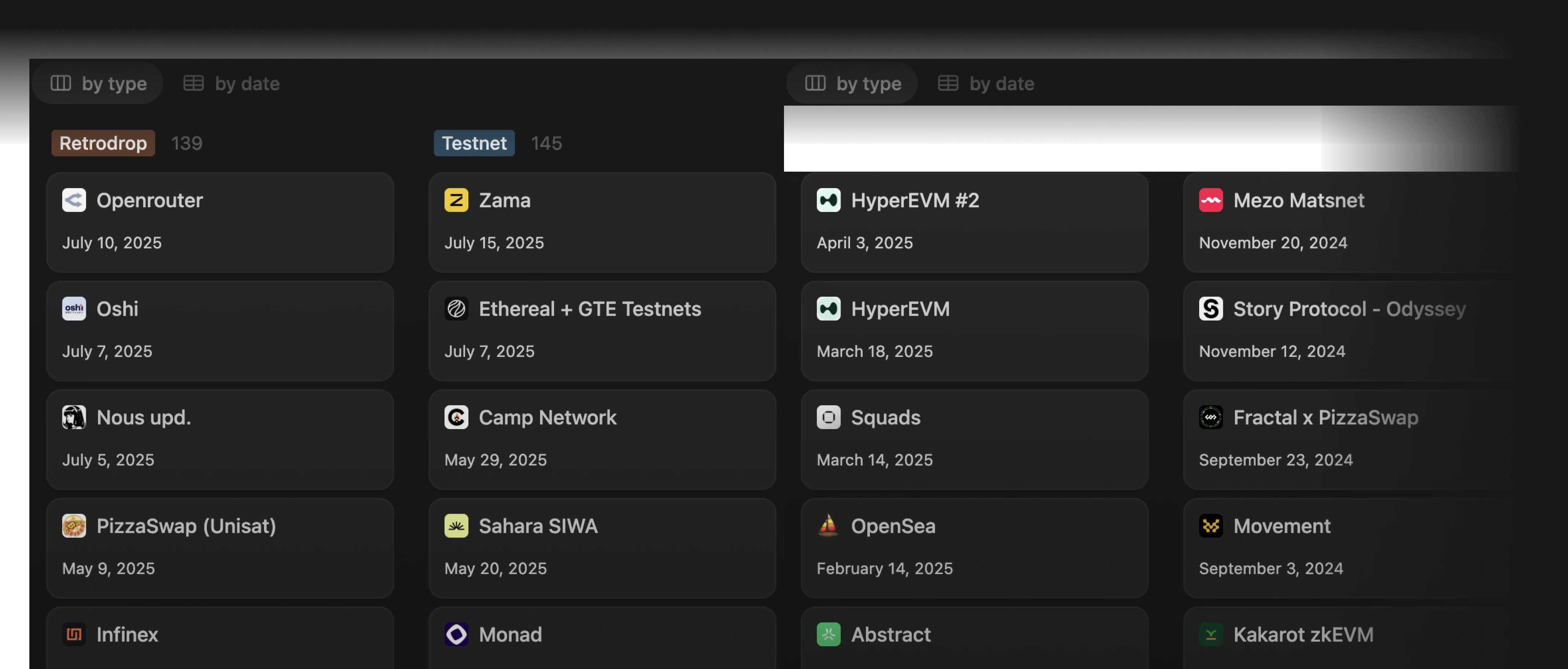Image resolution: width=1568 pixels, height=669 pixels.
Task: Click the 'Infinex' title text
Action: (x=127, y=634)
